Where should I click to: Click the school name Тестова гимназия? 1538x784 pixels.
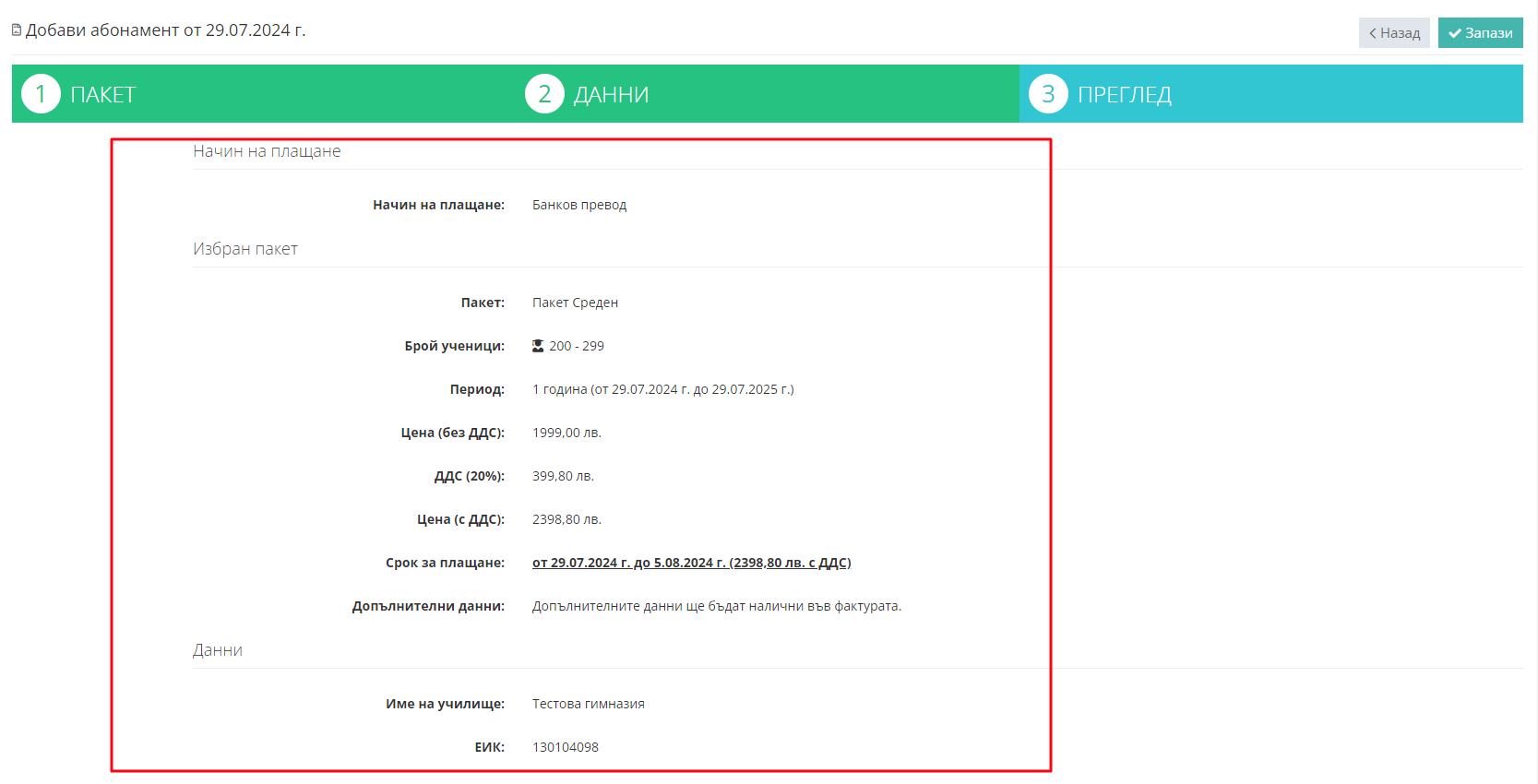coord(588,704)
